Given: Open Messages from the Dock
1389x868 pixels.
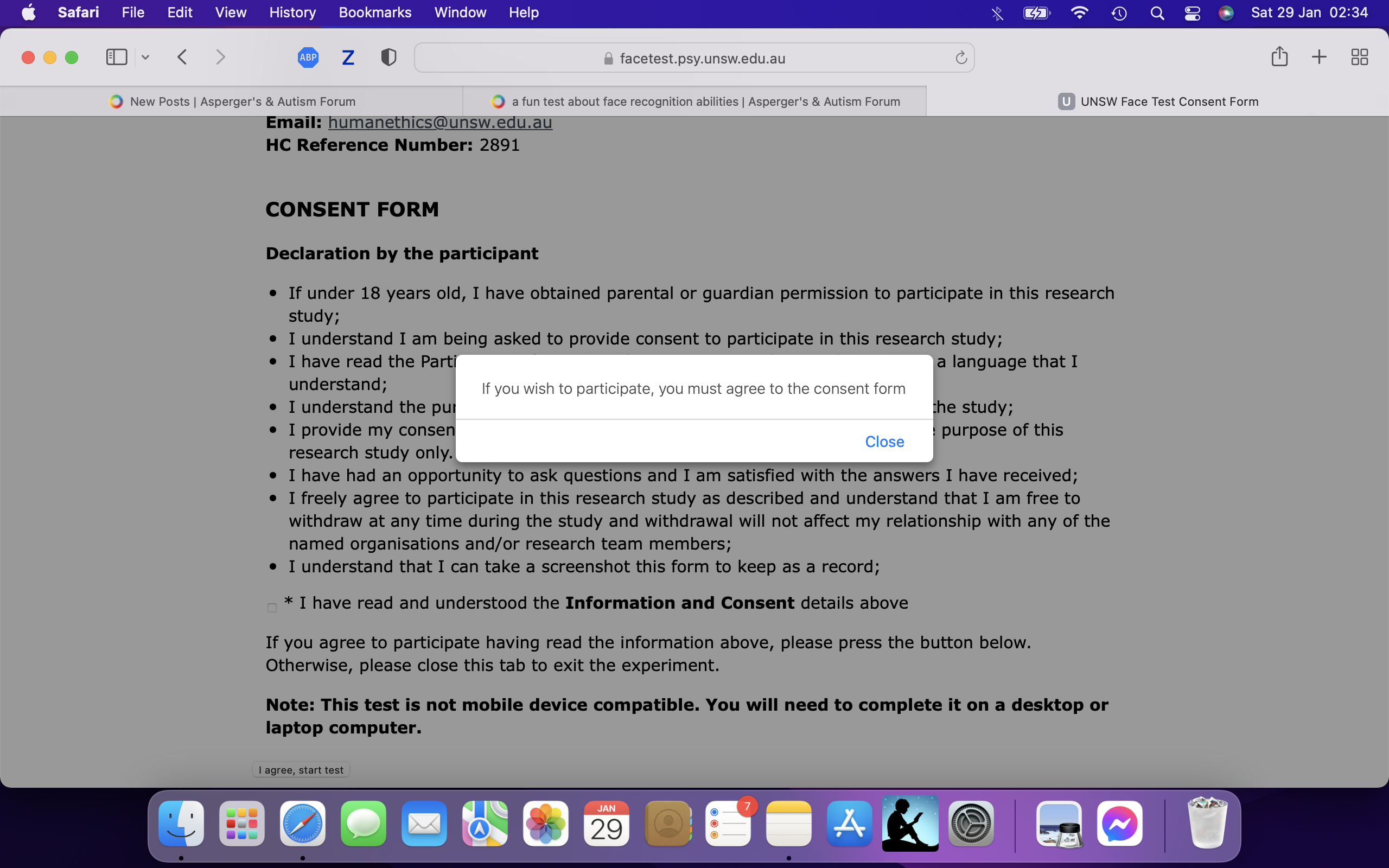Looking at the screenshot, I should coord(364,824).
